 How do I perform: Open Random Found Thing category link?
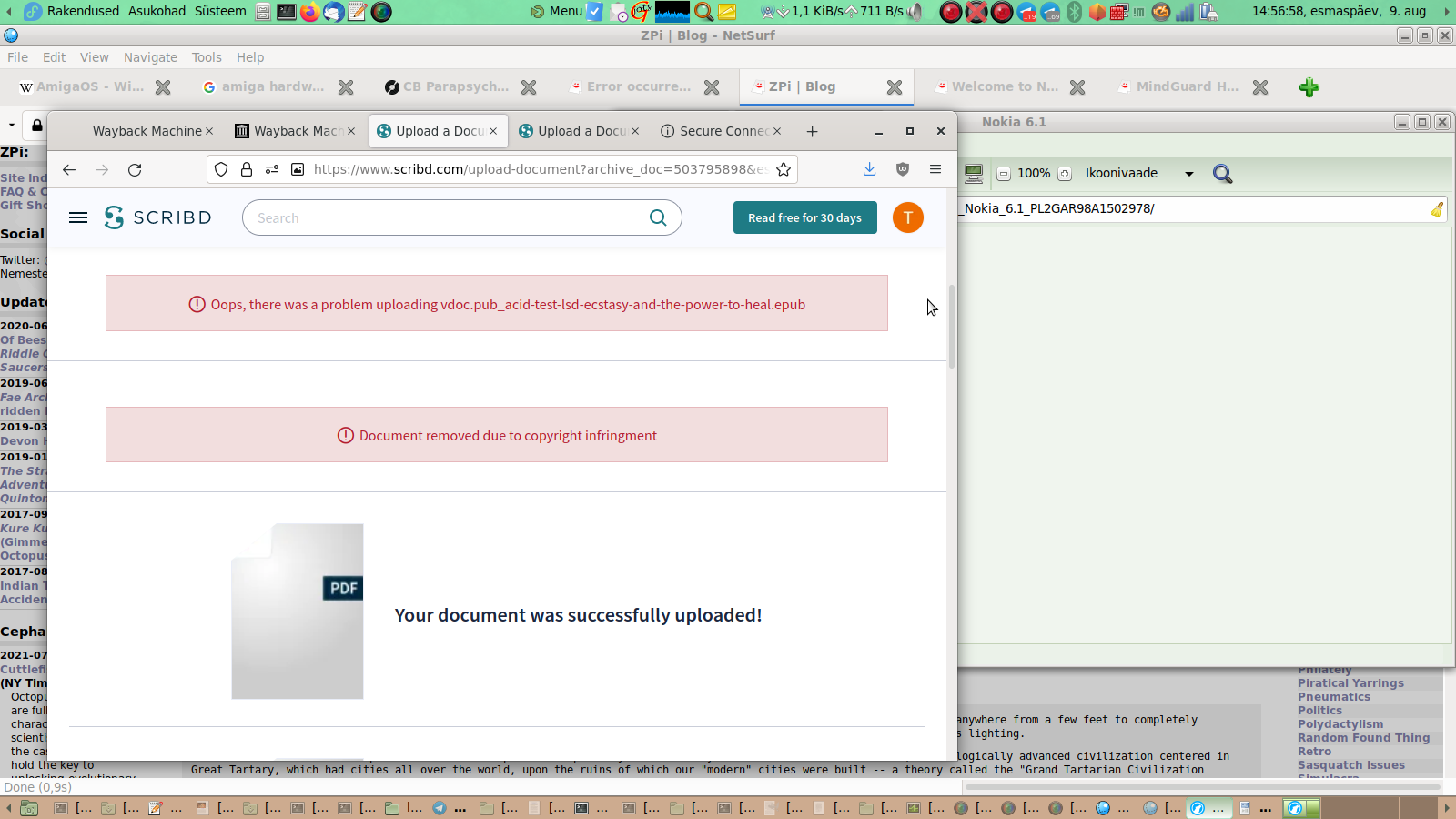tap(1363, 738)
